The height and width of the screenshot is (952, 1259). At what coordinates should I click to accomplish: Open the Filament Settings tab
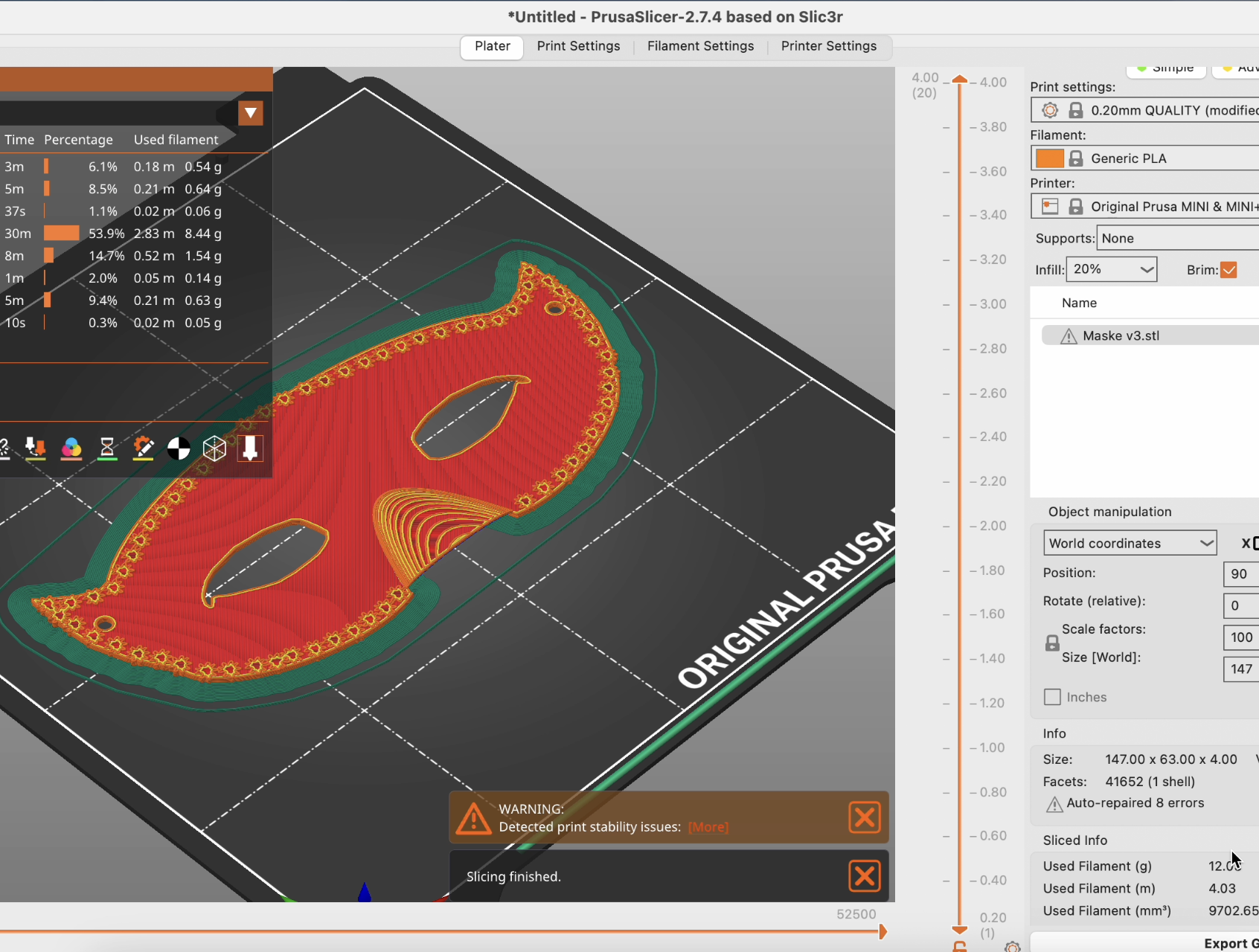700,46
